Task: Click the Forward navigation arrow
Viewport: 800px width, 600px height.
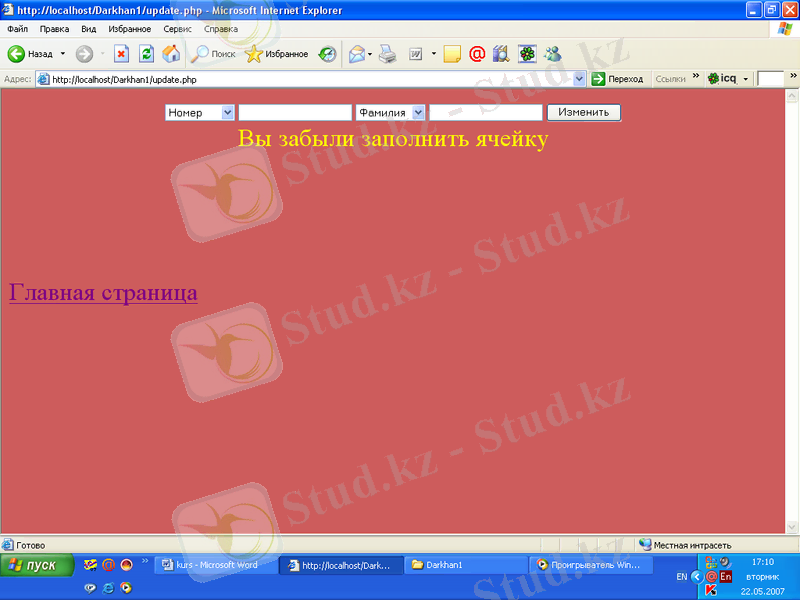Action: (84, 54)
